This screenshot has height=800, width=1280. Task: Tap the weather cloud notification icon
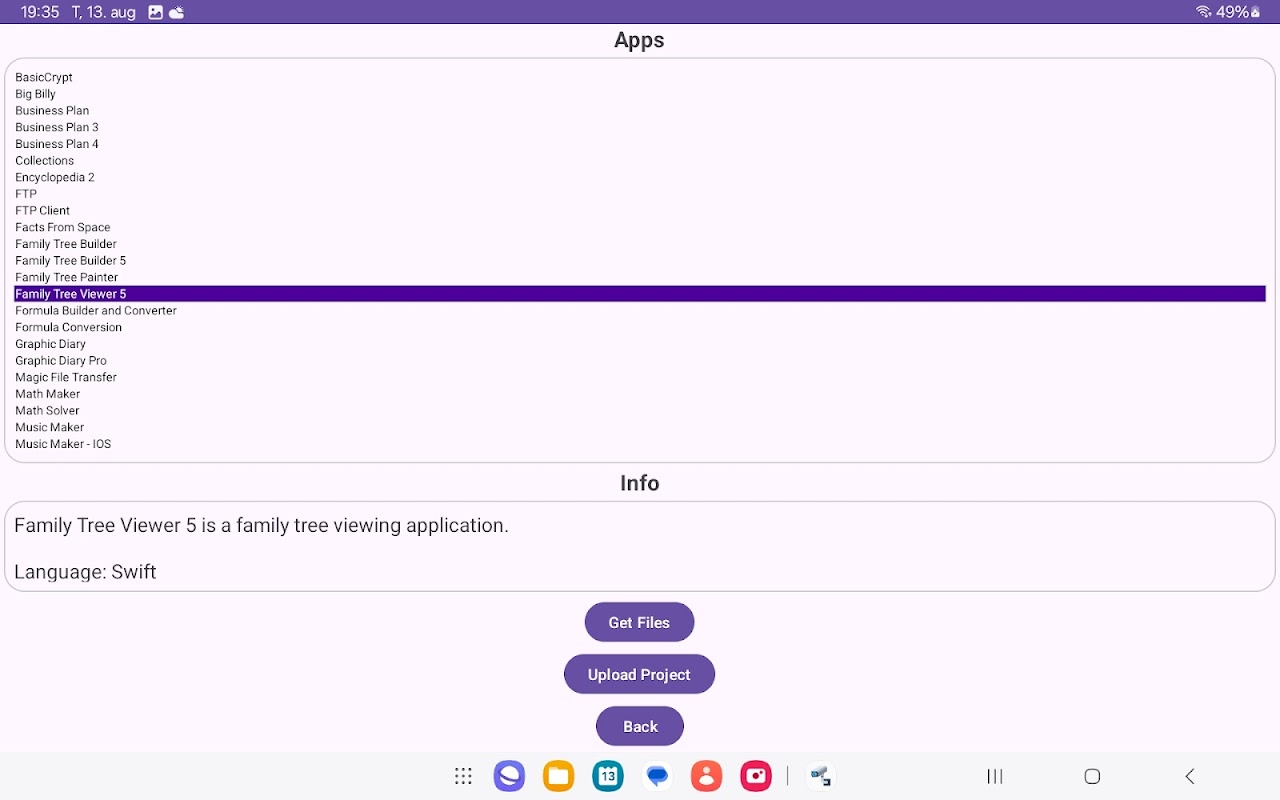tap(177, 12)
